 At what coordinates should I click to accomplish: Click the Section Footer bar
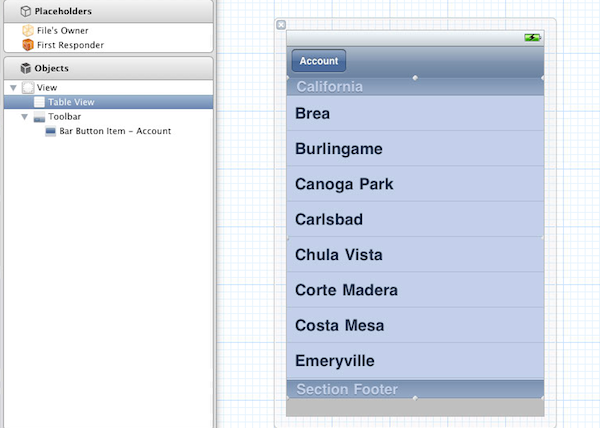(x=415, y=389)
